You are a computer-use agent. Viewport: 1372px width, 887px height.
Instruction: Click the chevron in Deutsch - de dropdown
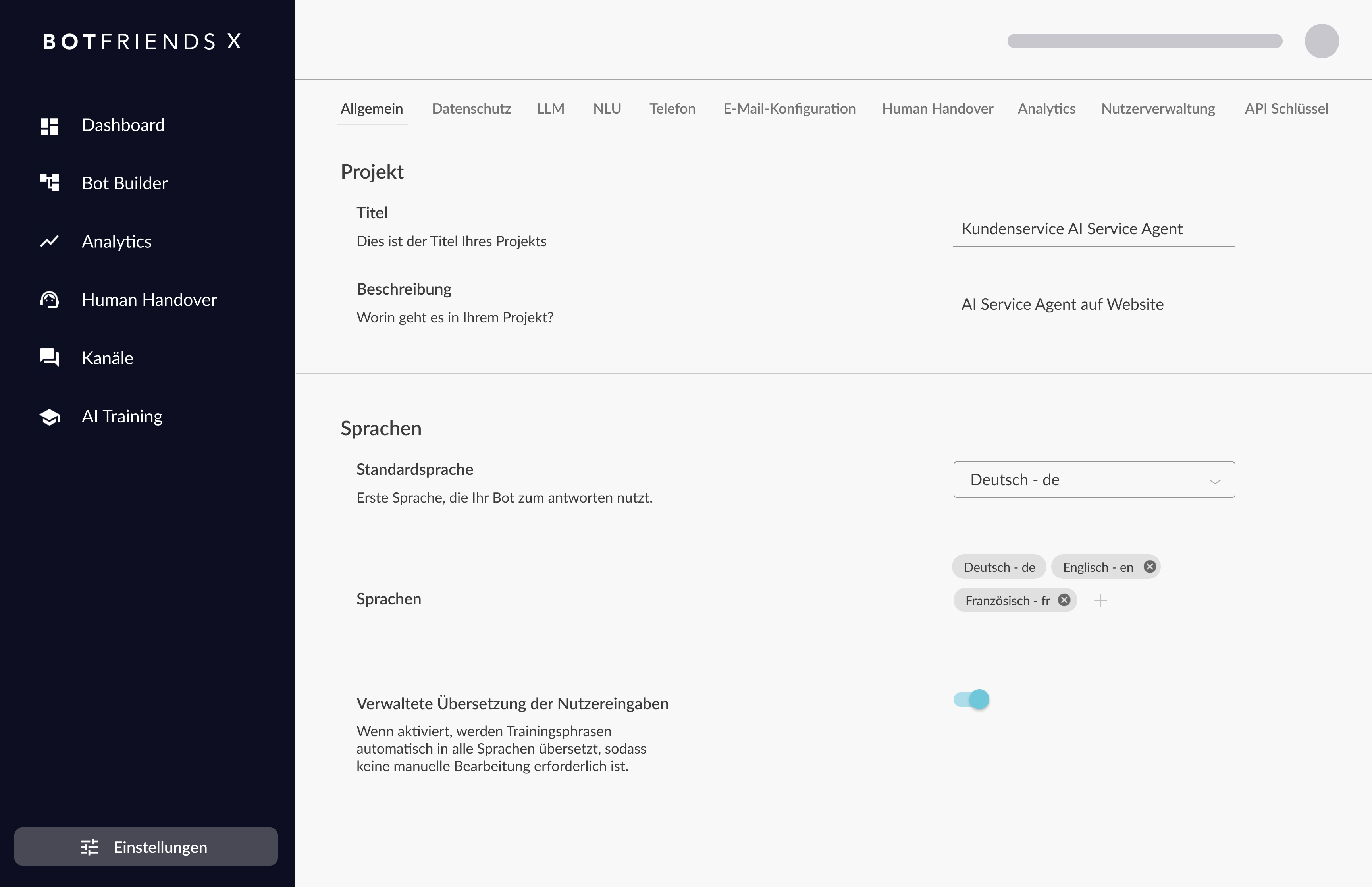(1215, 481)
